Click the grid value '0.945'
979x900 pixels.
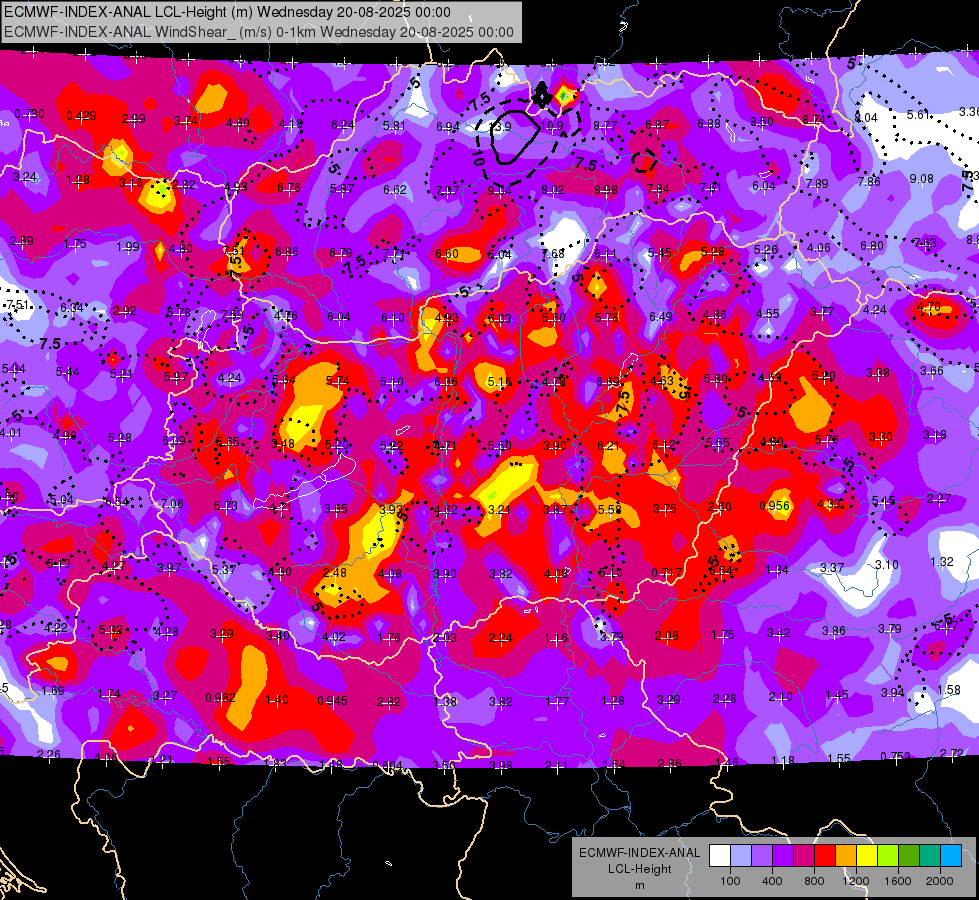(x=332, y=701)
